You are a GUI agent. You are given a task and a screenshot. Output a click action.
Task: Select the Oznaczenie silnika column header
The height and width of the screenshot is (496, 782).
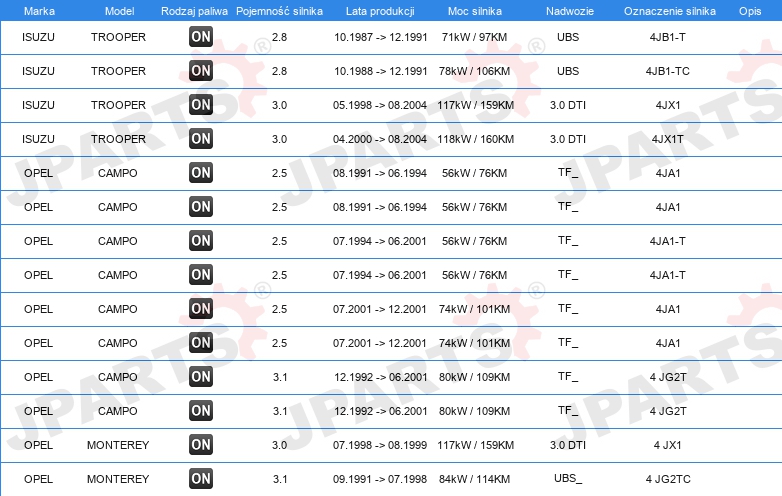pyautogui.click(x=670, y=11)
